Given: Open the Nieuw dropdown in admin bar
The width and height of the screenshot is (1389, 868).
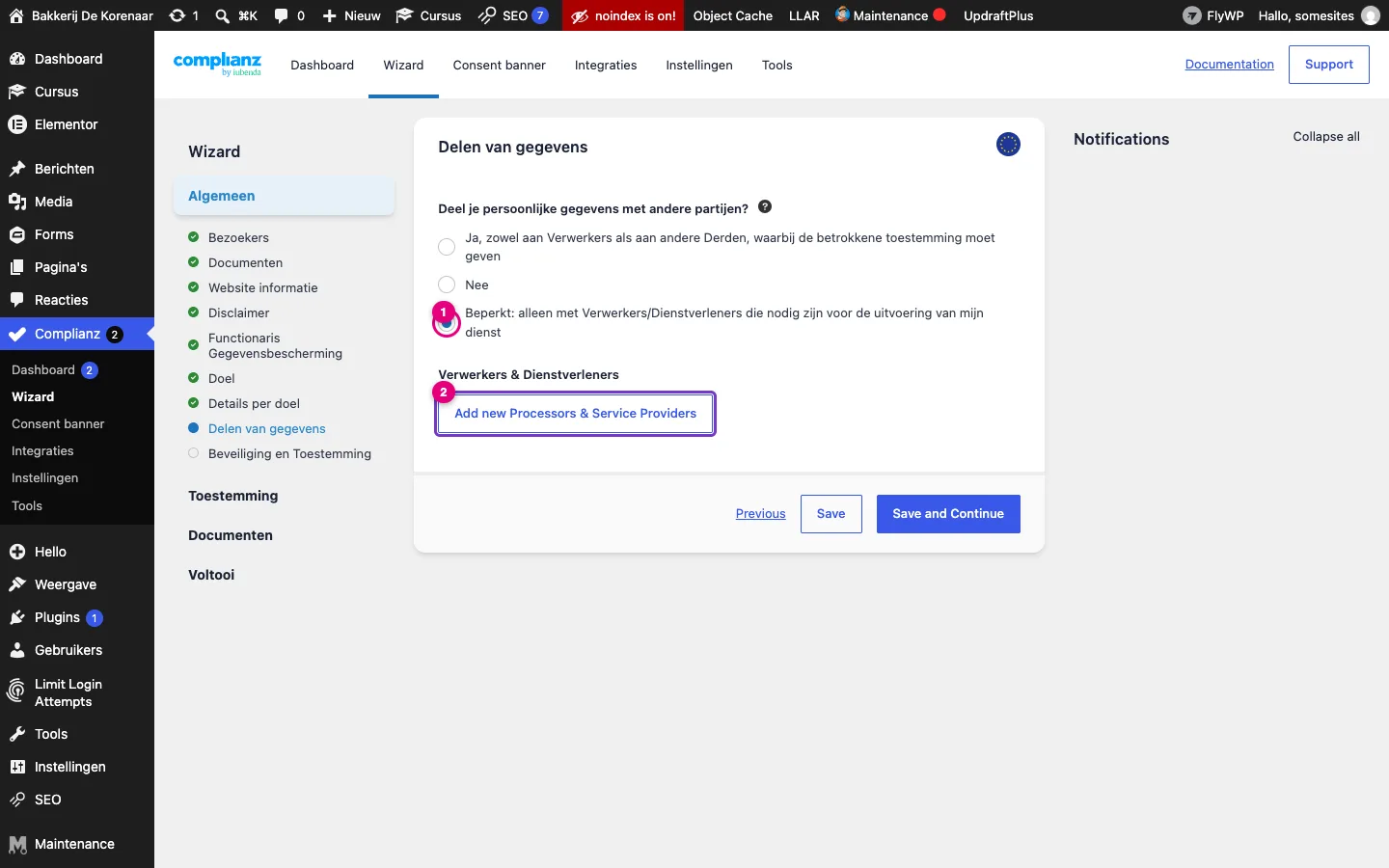Looking at the screenshot, I should (352, 15).
